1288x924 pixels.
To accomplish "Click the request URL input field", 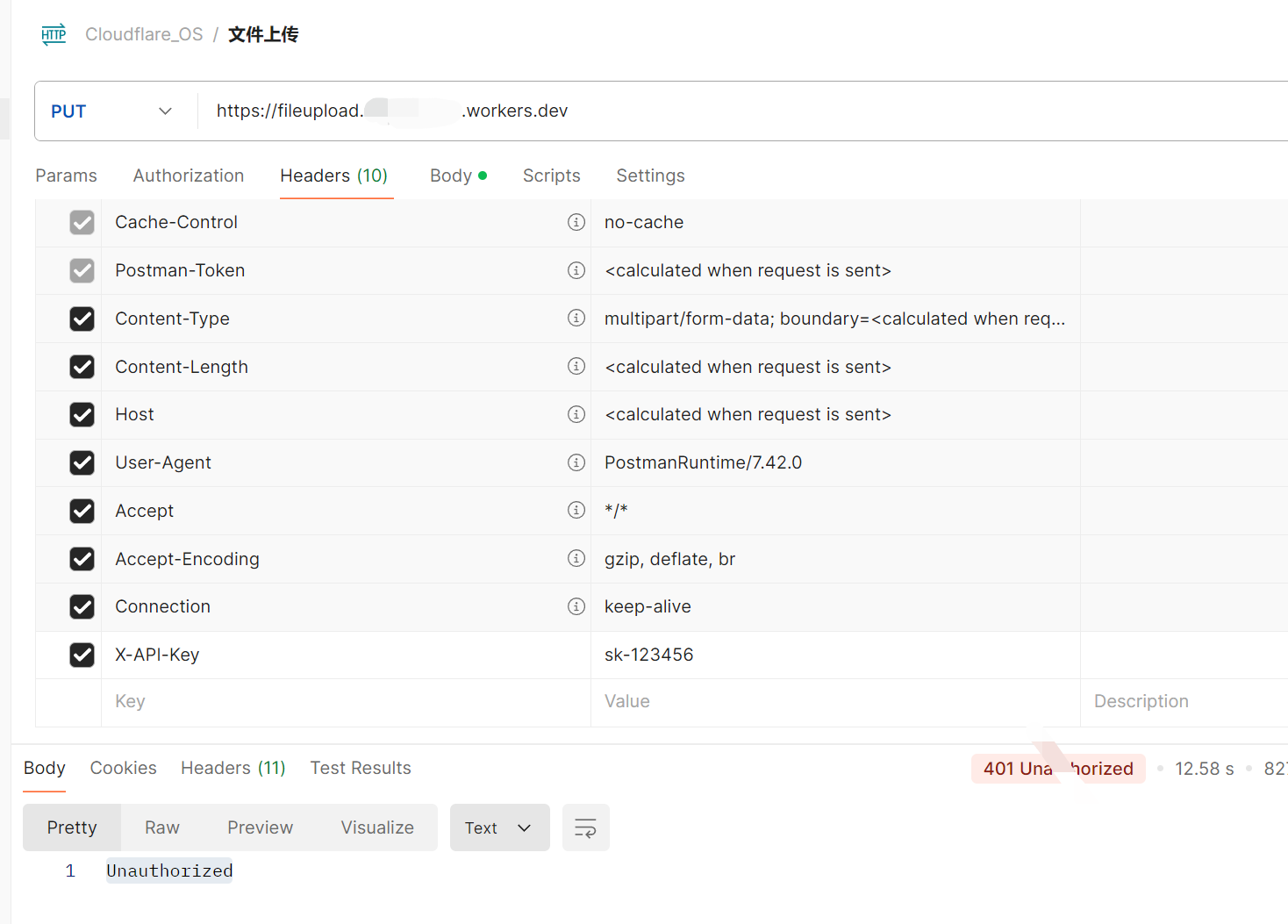I will click(x=742, y=111).
